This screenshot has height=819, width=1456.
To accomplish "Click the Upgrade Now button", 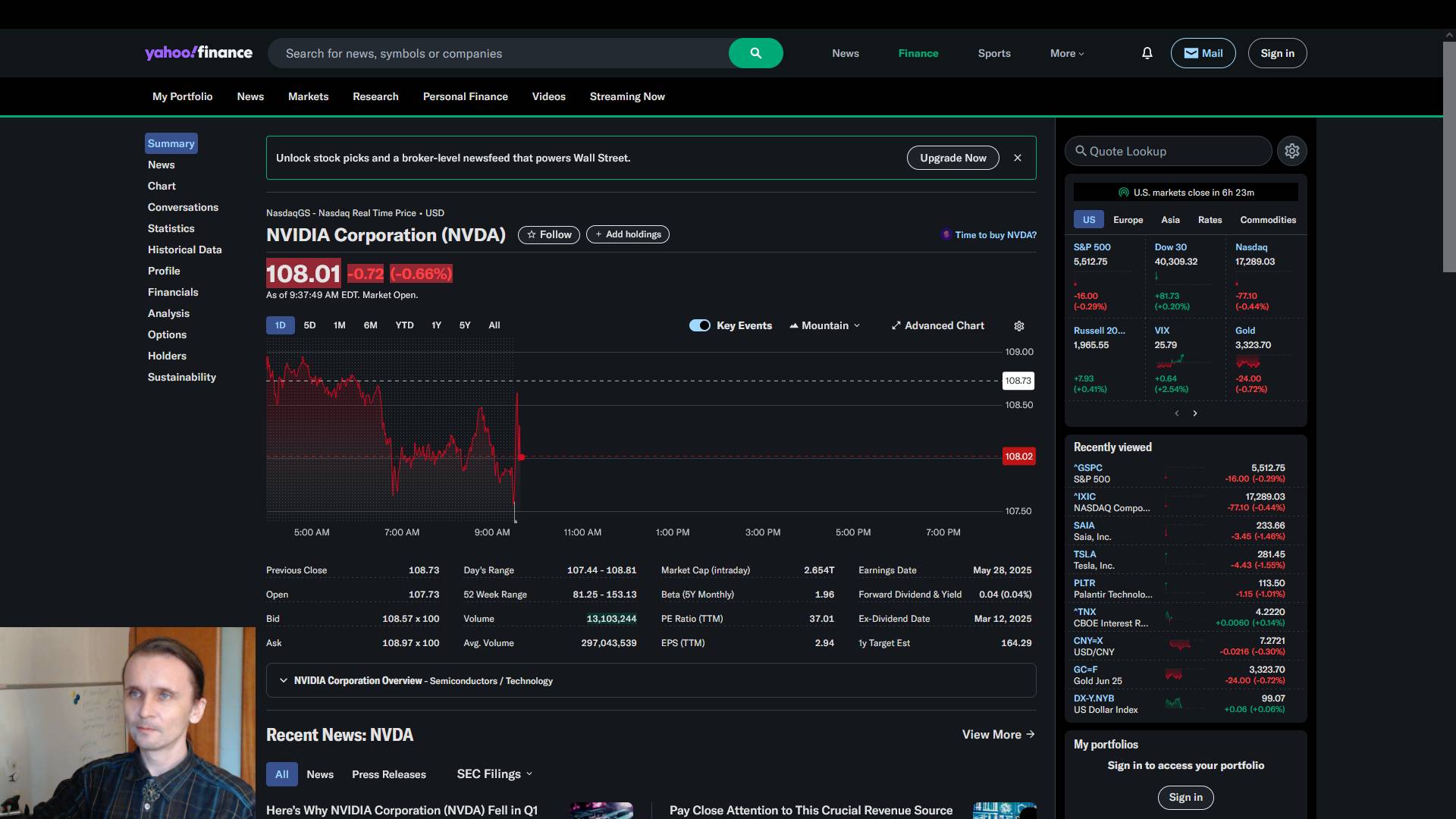I will click(952, 158).
